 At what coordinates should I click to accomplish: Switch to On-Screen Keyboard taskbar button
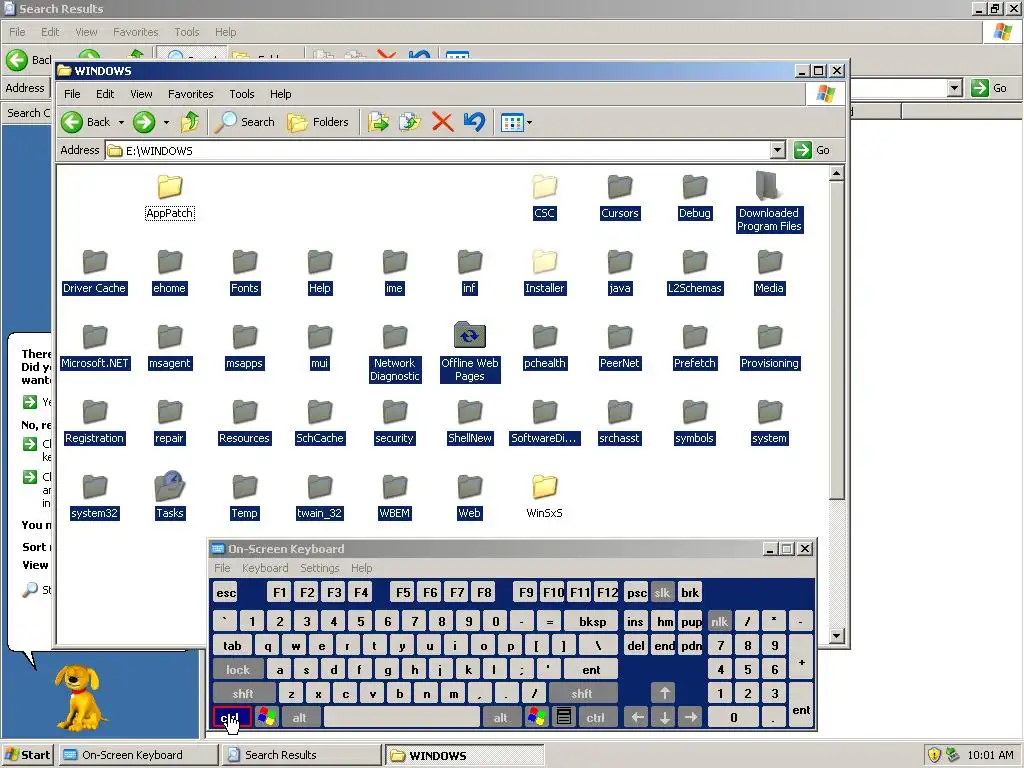click(x=138, y=755)
